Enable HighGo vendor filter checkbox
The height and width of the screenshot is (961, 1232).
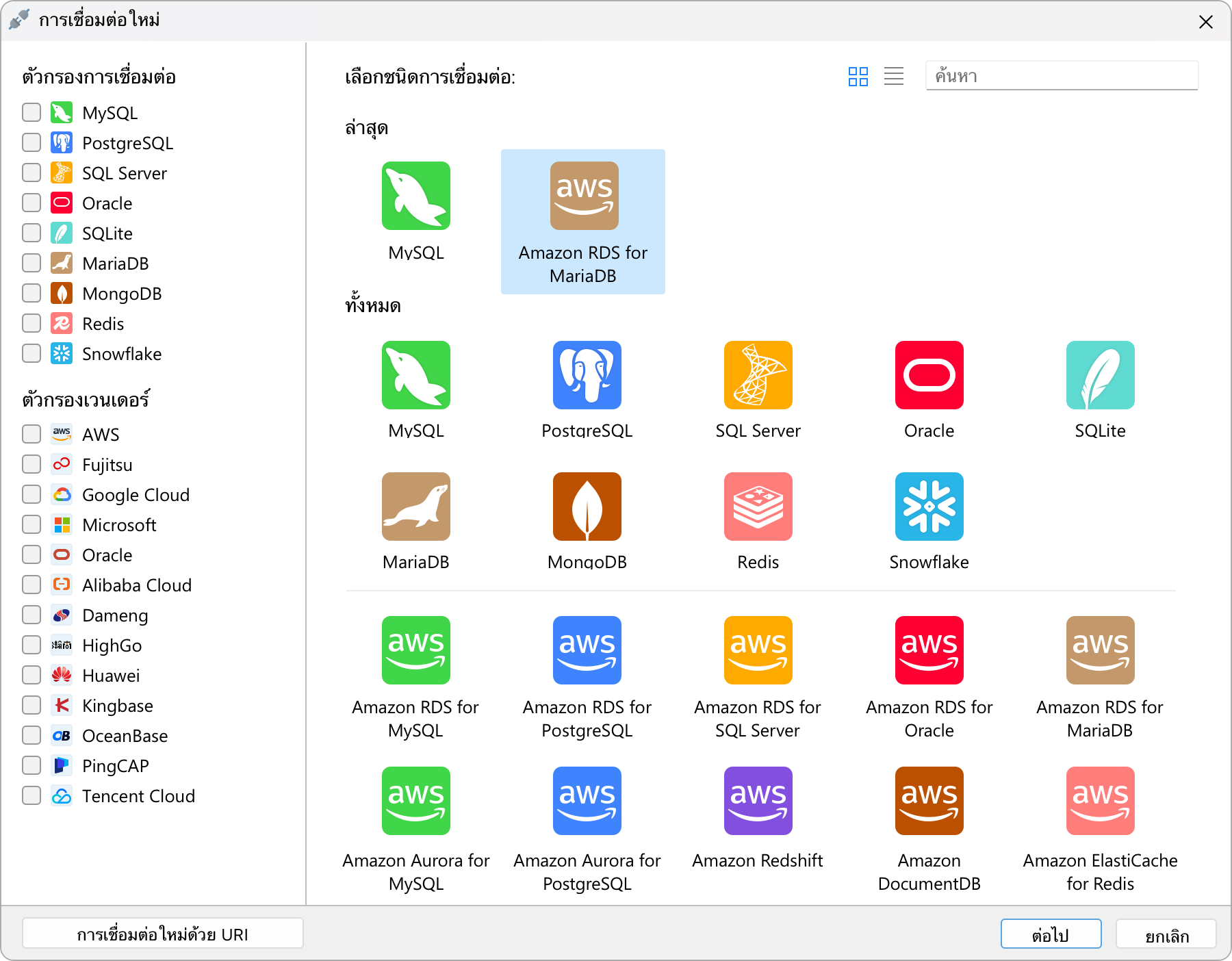[31, 645]
